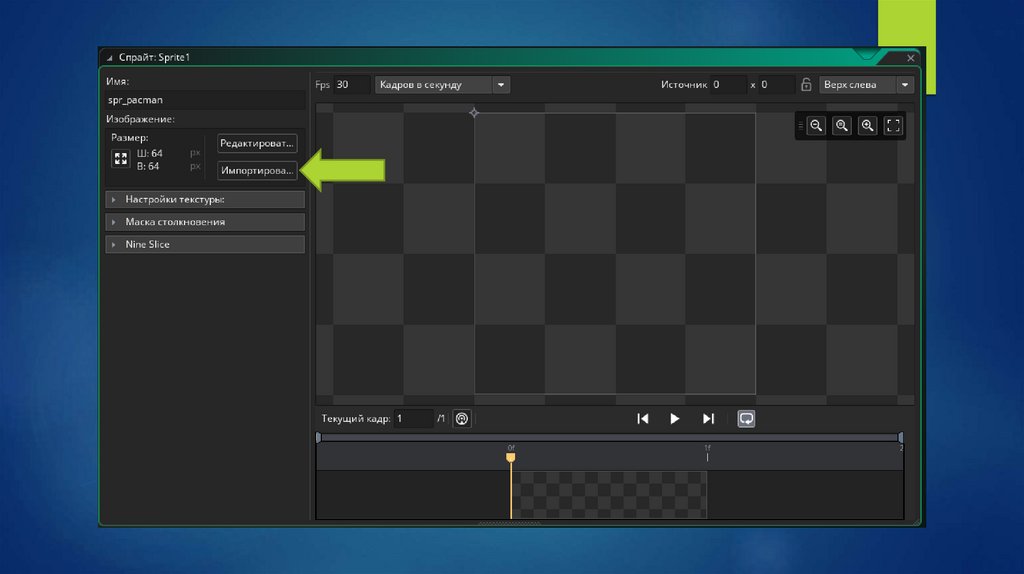The height and width of the screenshot is (574, 1024).
Task: Click the zoom in magnifier icon
Action: (868, 125)
